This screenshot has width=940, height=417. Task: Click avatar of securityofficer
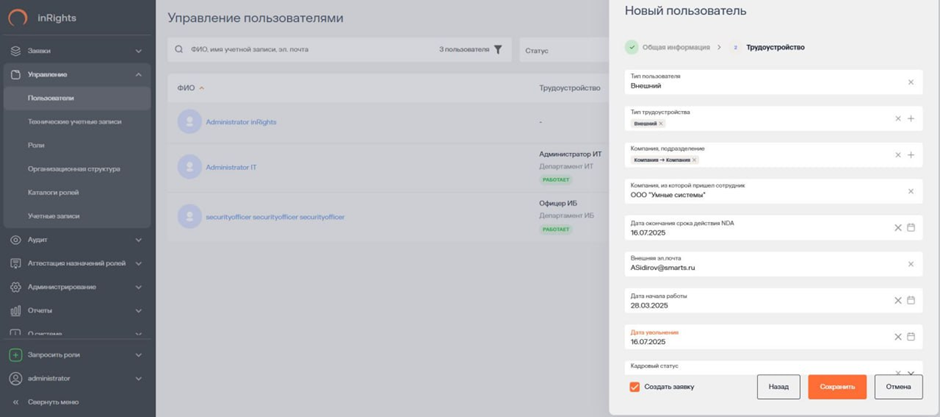tap(189, 217)
